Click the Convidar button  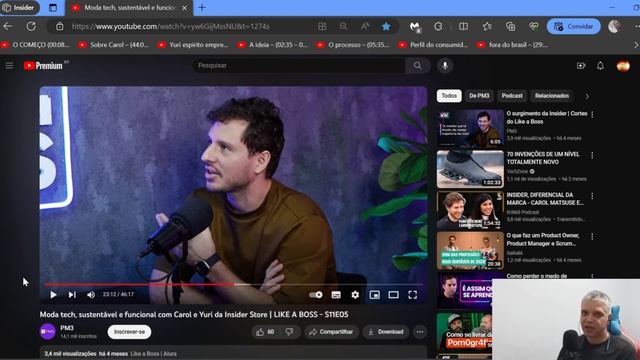(573, 27)
